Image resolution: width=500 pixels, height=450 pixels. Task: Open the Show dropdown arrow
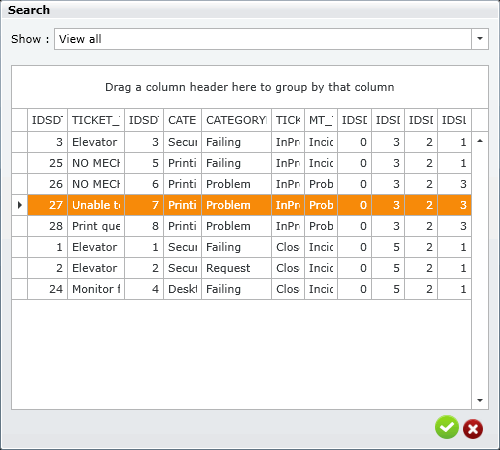(480, 39)
